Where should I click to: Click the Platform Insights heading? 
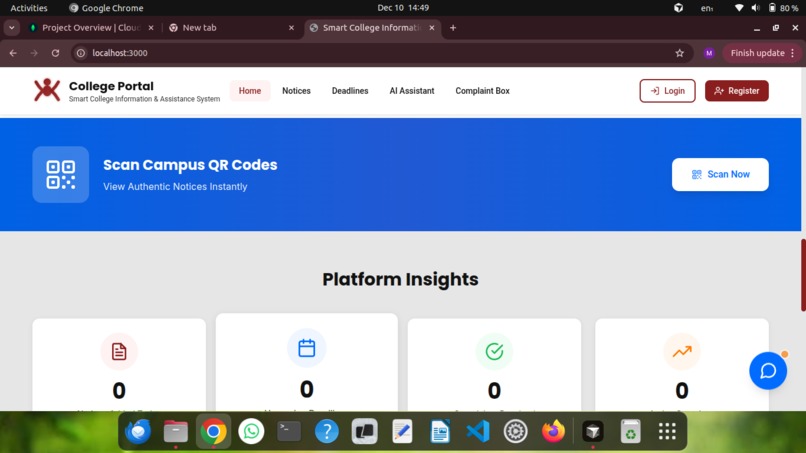click(x=400, y=279)
